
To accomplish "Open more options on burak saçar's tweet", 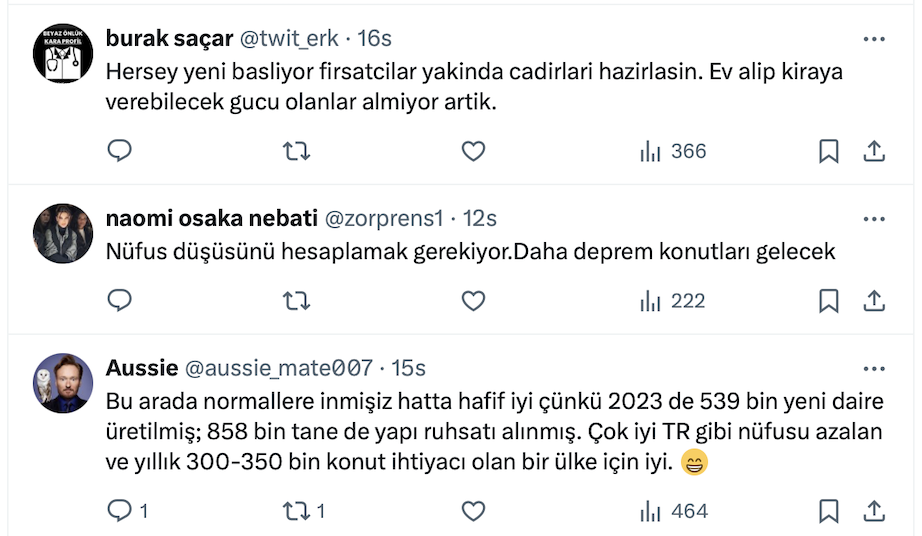I will click(873, 38).
